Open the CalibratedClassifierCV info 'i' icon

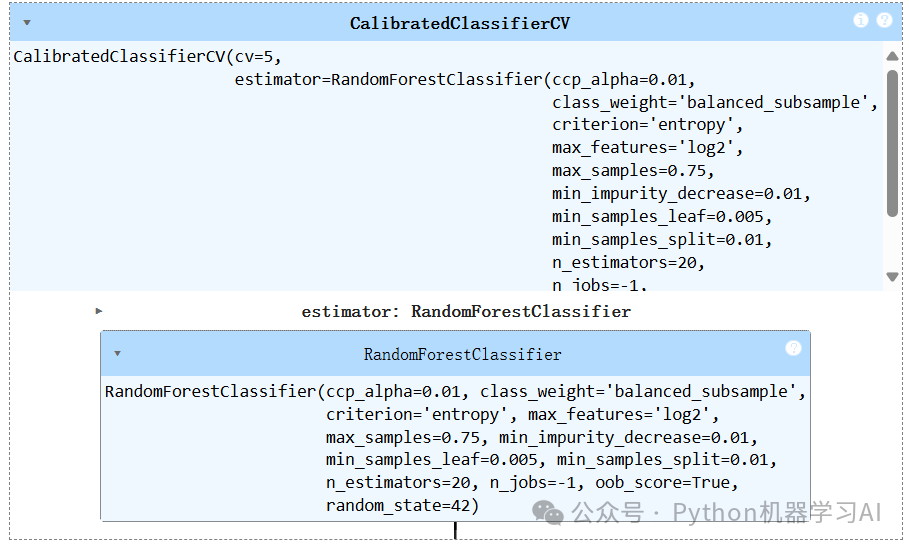pyautogui.click(x=861, y=20)
